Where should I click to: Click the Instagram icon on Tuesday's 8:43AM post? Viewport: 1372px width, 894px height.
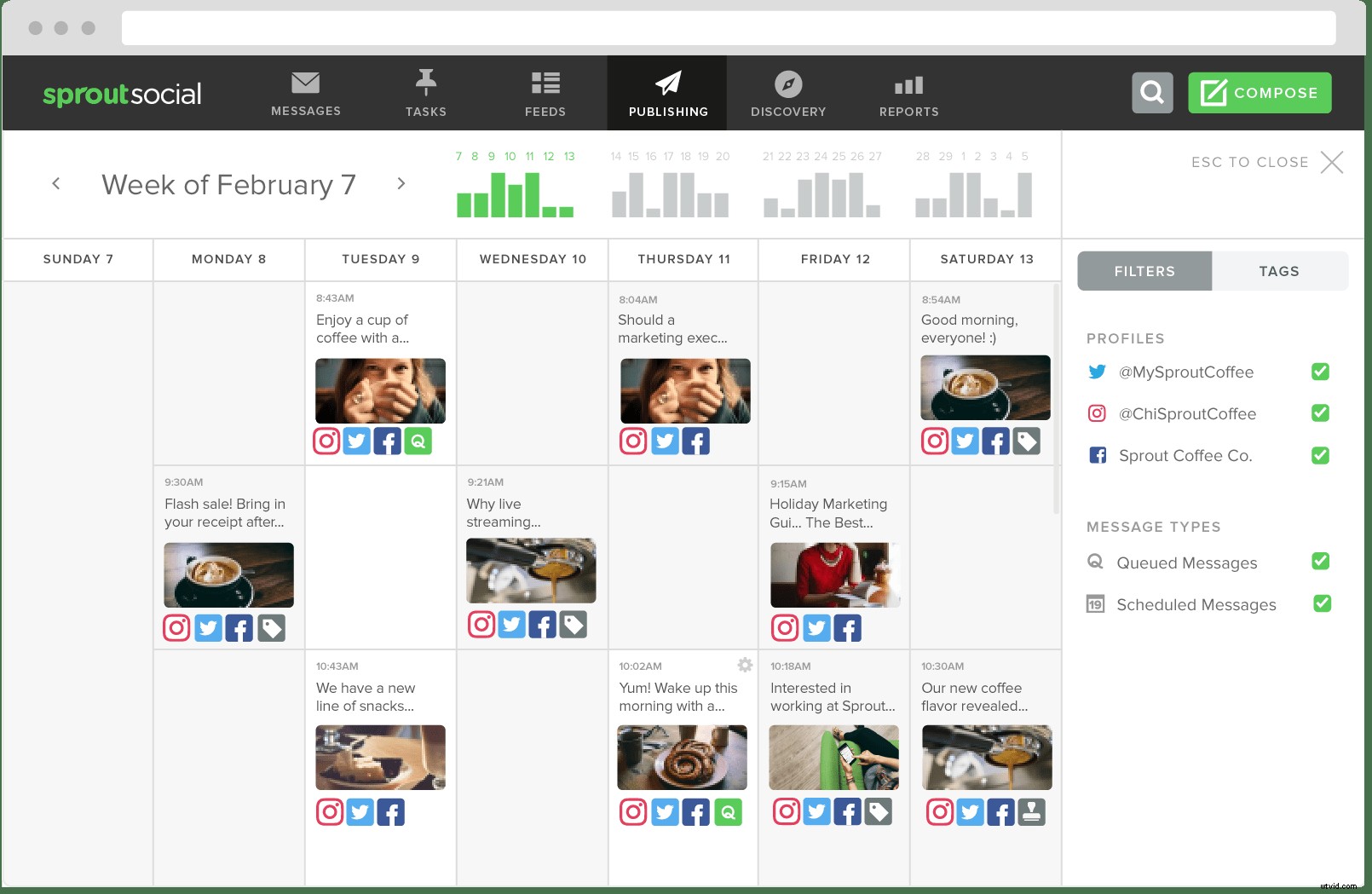click(x=326, y=441)
